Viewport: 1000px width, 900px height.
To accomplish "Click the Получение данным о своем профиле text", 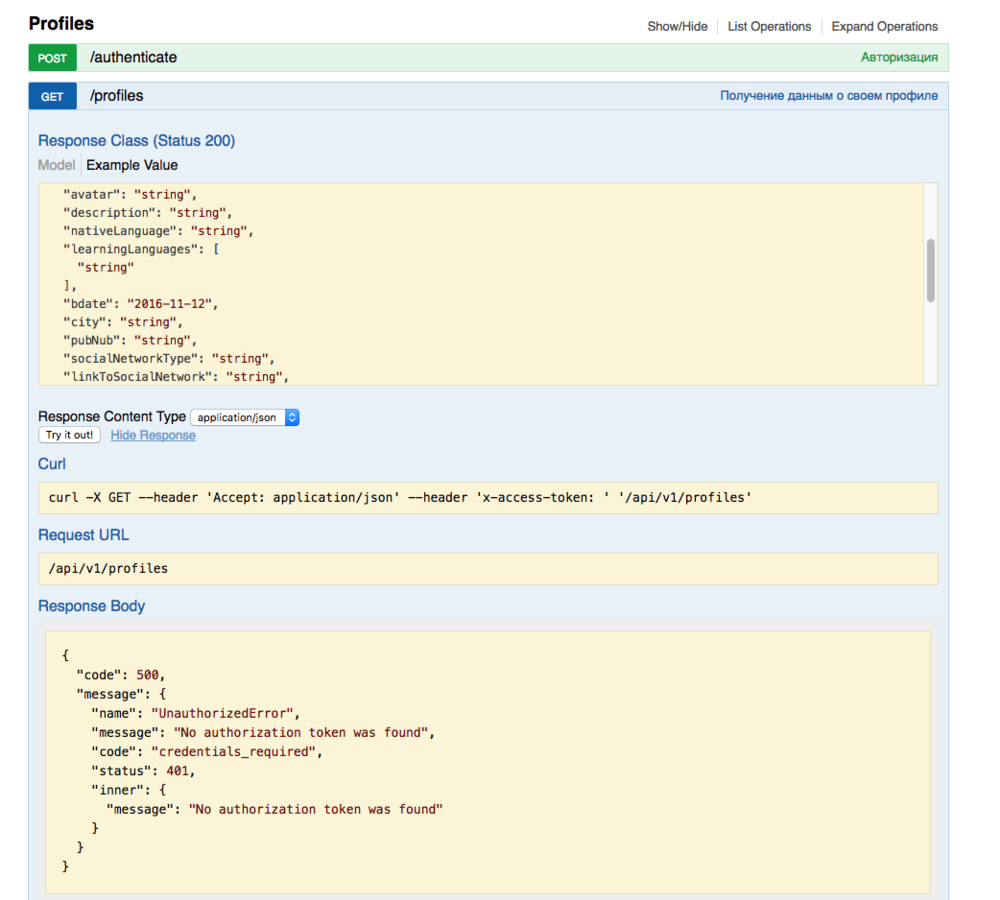I will pos(828,96).
